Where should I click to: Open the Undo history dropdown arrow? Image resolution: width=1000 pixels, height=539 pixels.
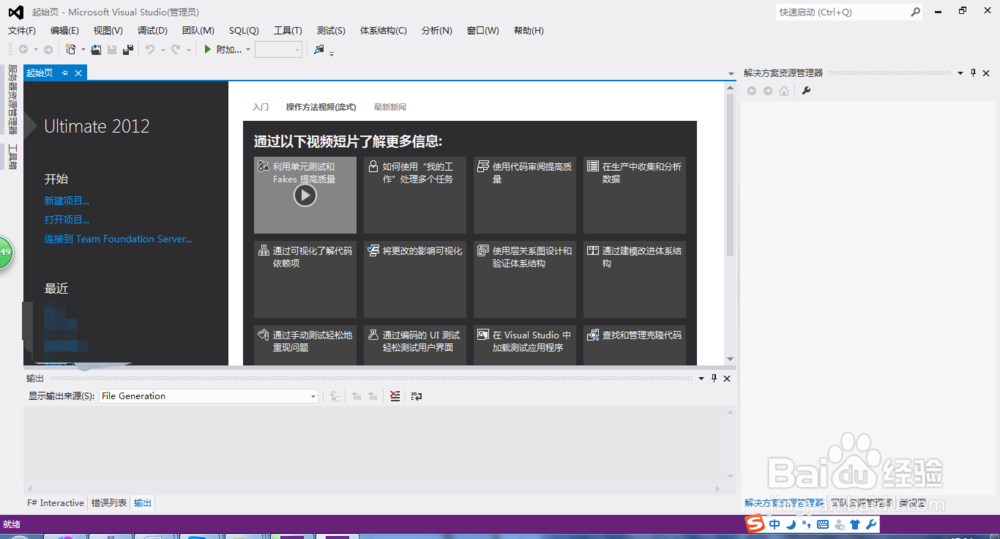163,50
